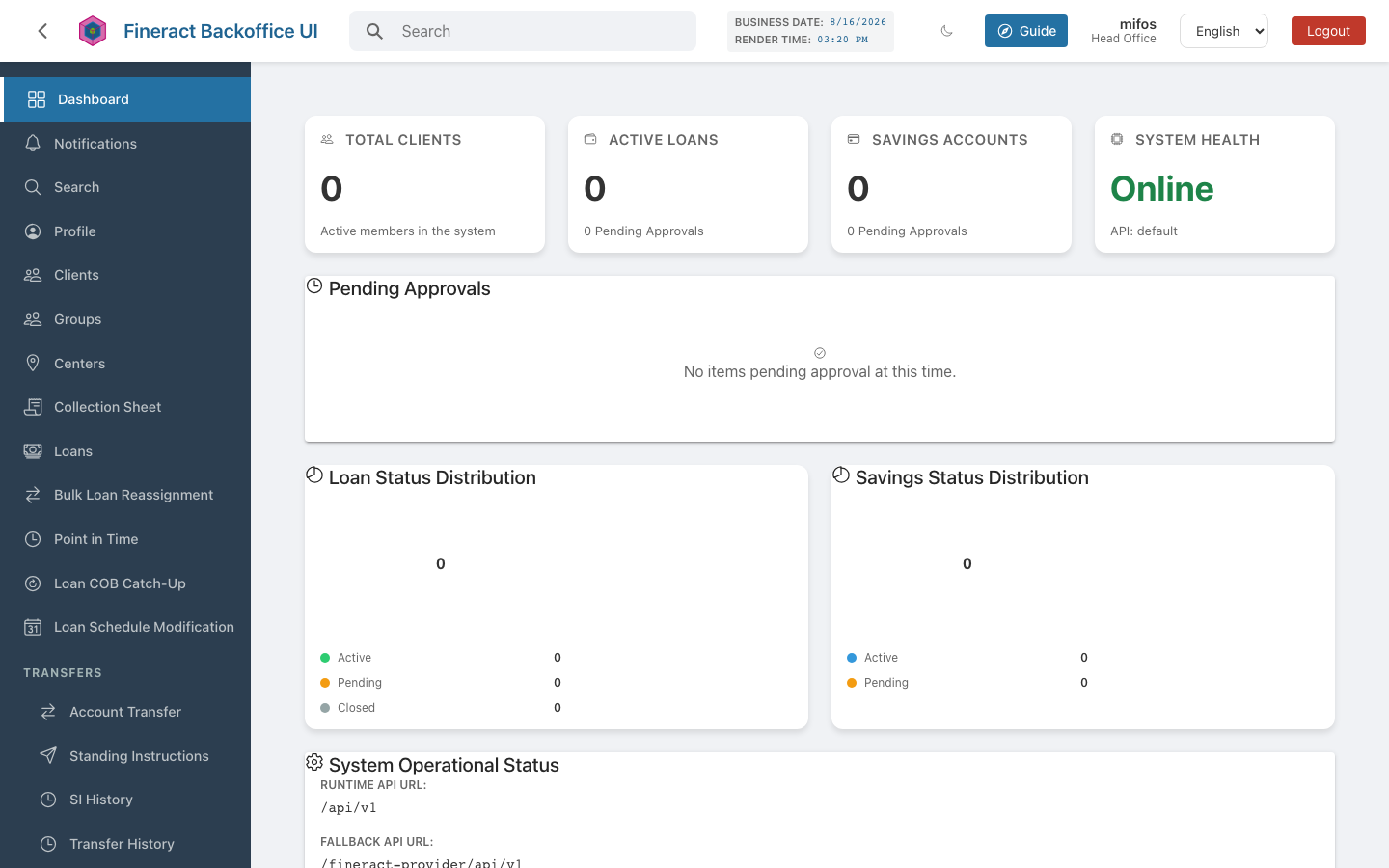Click the Active Loans card
1389x868 pixels.
[688, 184]
